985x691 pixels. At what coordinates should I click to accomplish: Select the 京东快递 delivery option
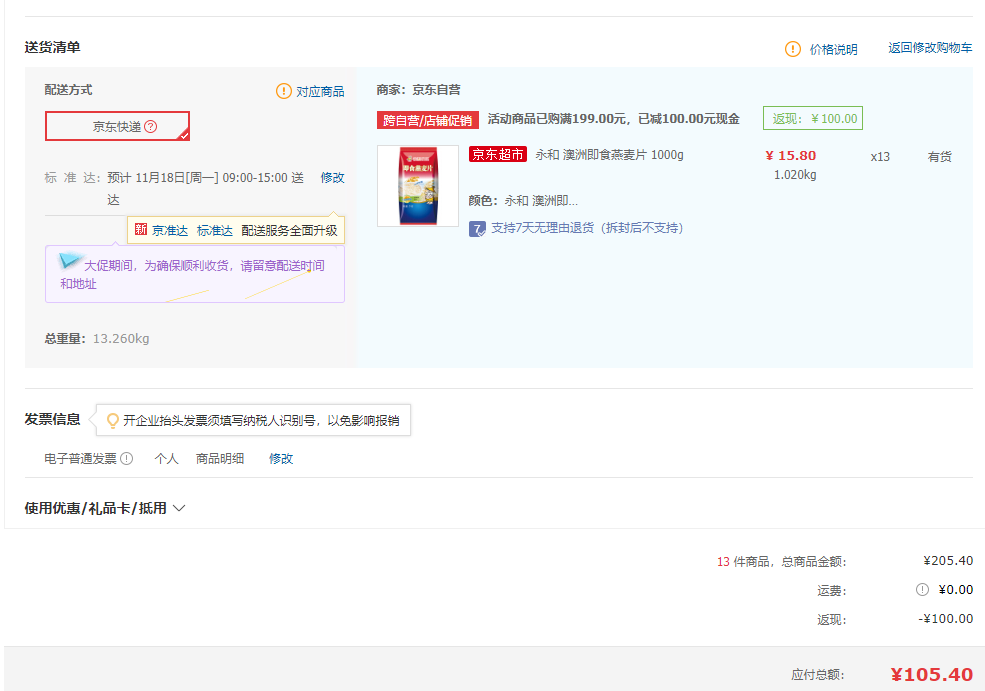pos(117,126)
